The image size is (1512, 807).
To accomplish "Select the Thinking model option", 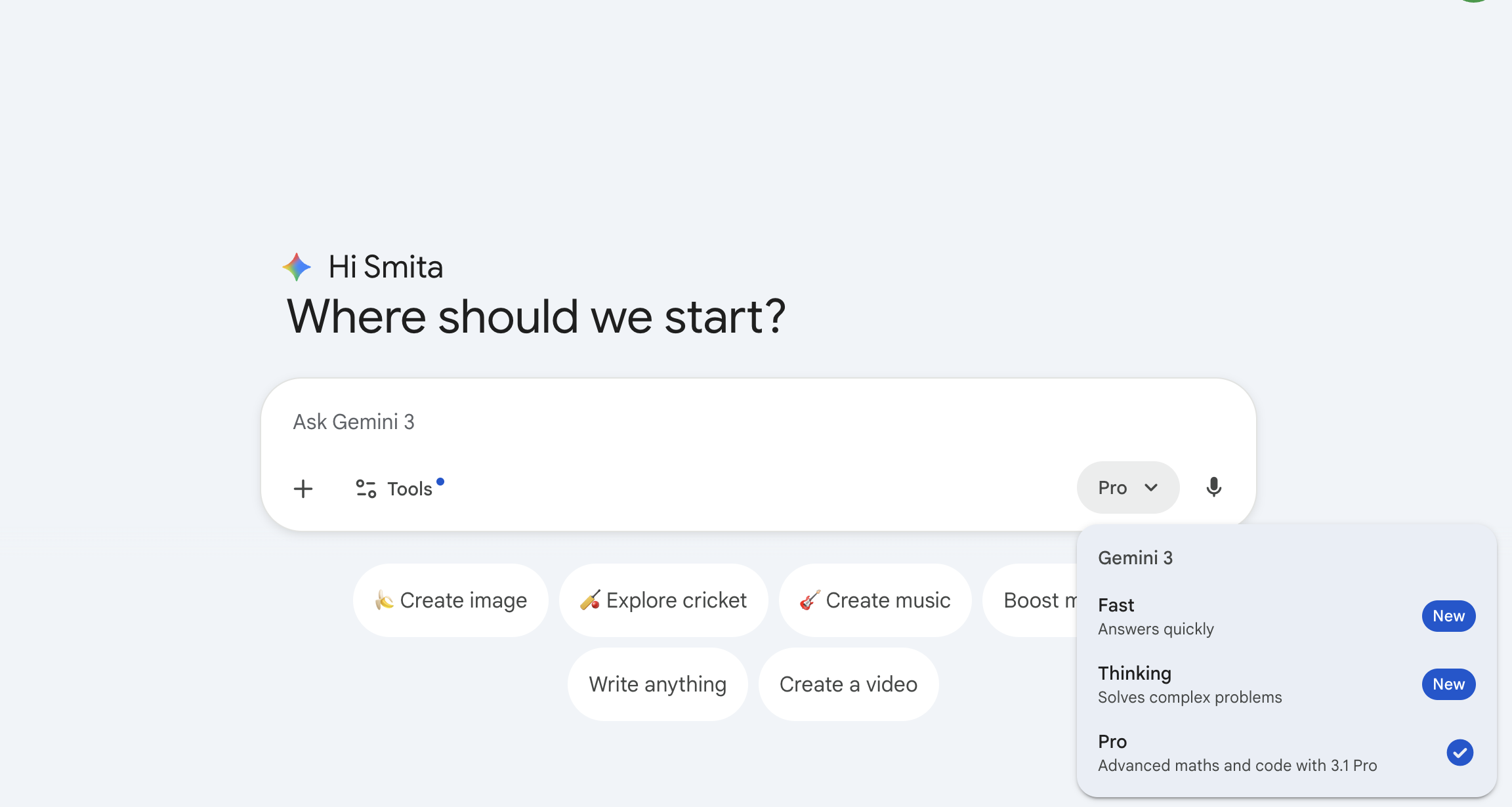I will tap(1286, 684).
